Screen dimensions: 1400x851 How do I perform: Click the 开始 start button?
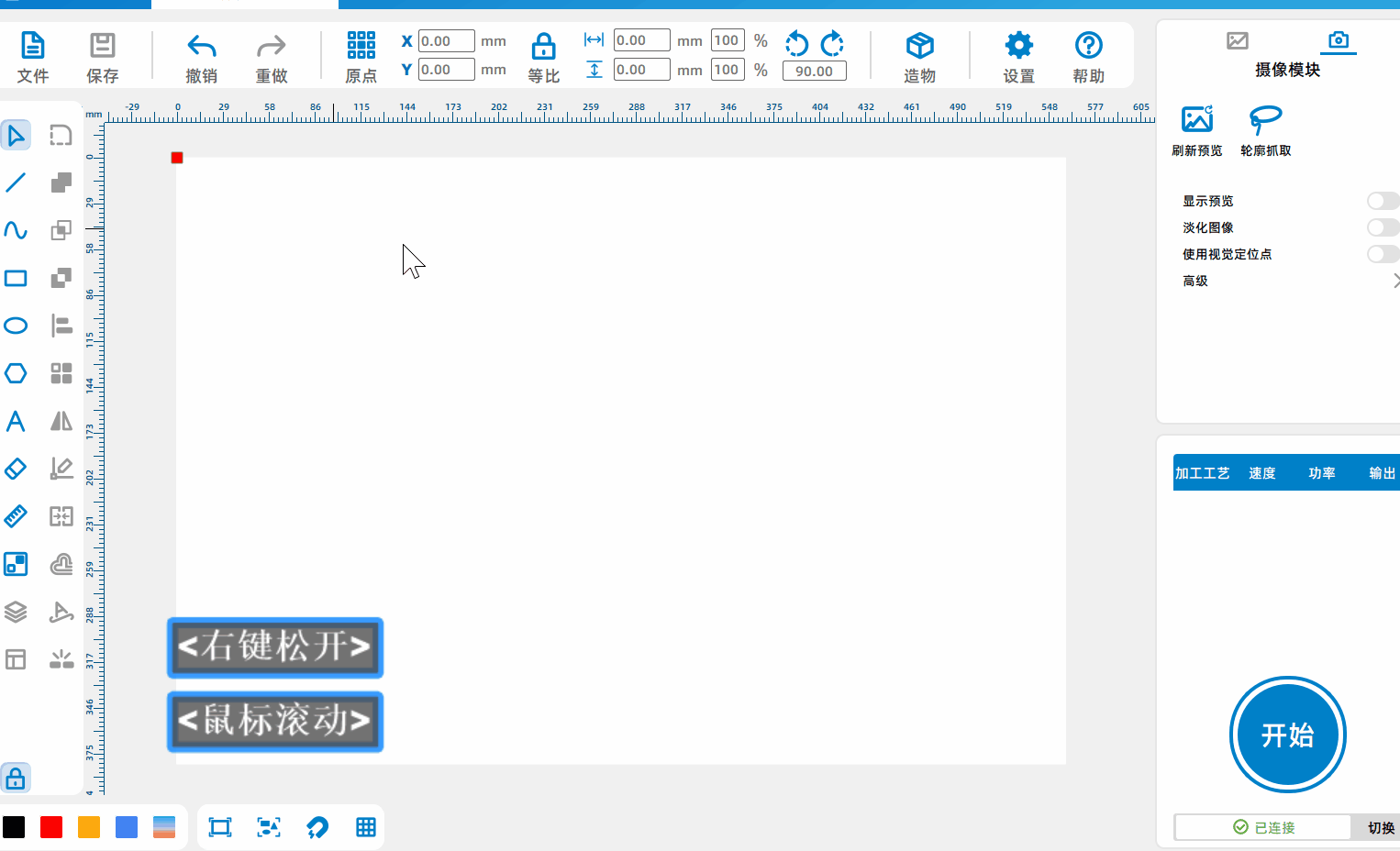pos(1288,735)
